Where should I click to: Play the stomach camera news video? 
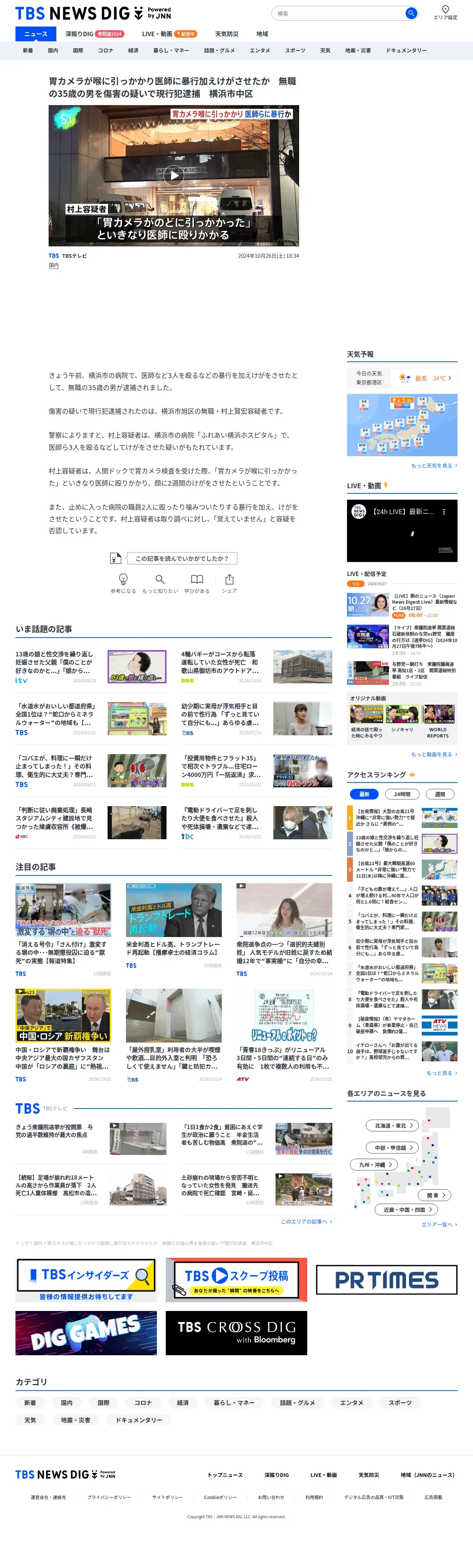[x=174, y=176]
